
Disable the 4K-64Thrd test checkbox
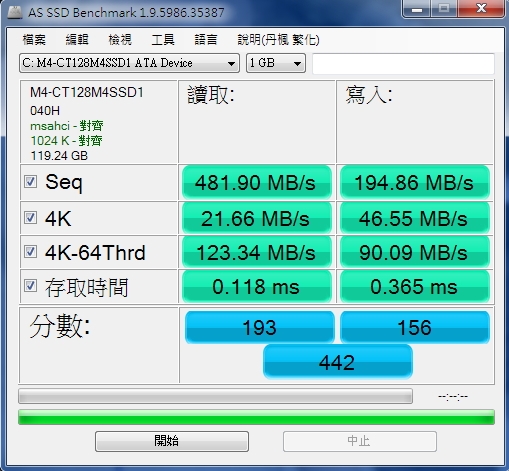click(x=30, y=252)
